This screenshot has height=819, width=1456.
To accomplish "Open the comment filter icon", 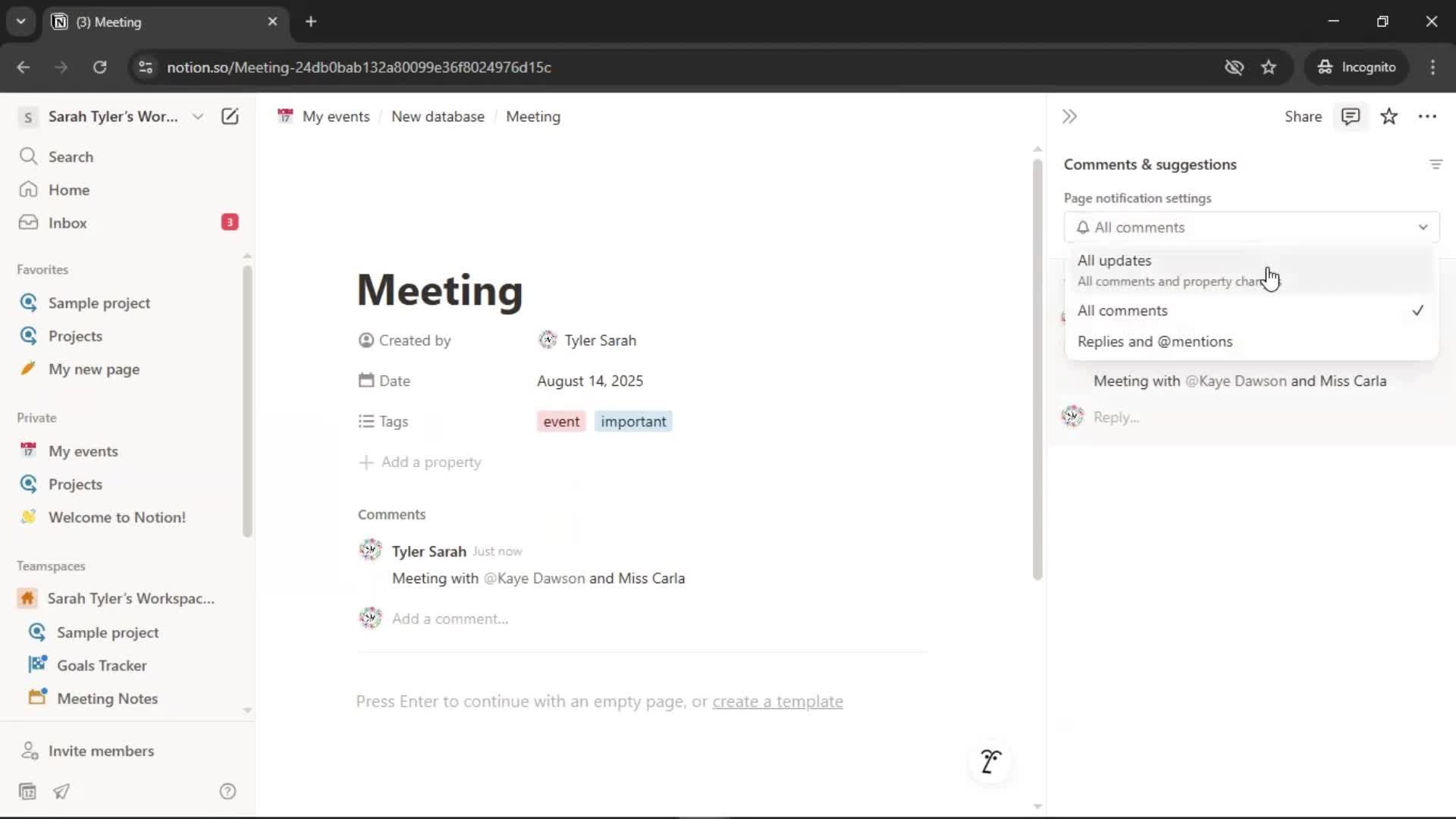I will (1436, 164).
